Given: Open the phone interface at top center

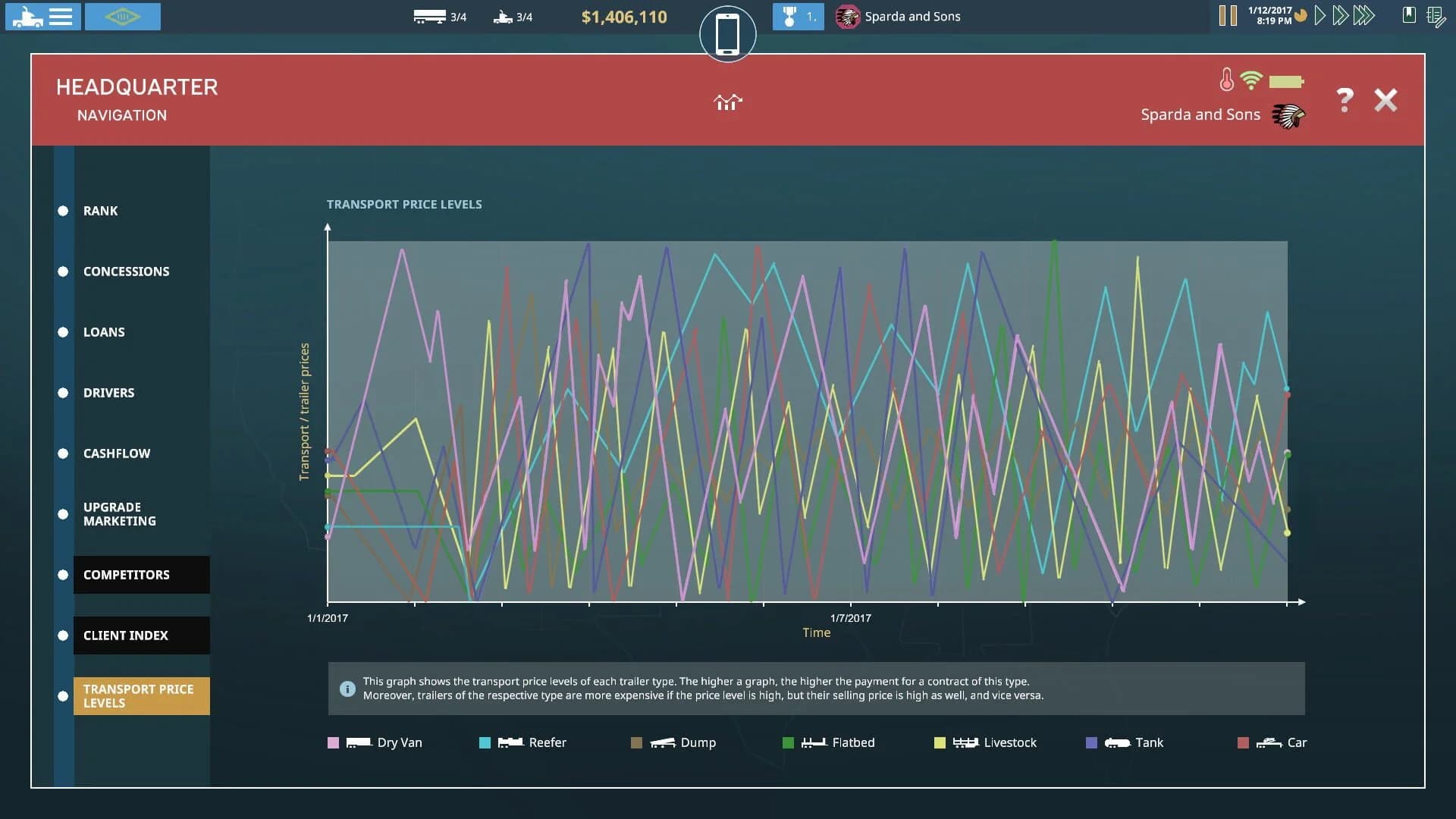Looking at the screenshot, I should point(727,33).
